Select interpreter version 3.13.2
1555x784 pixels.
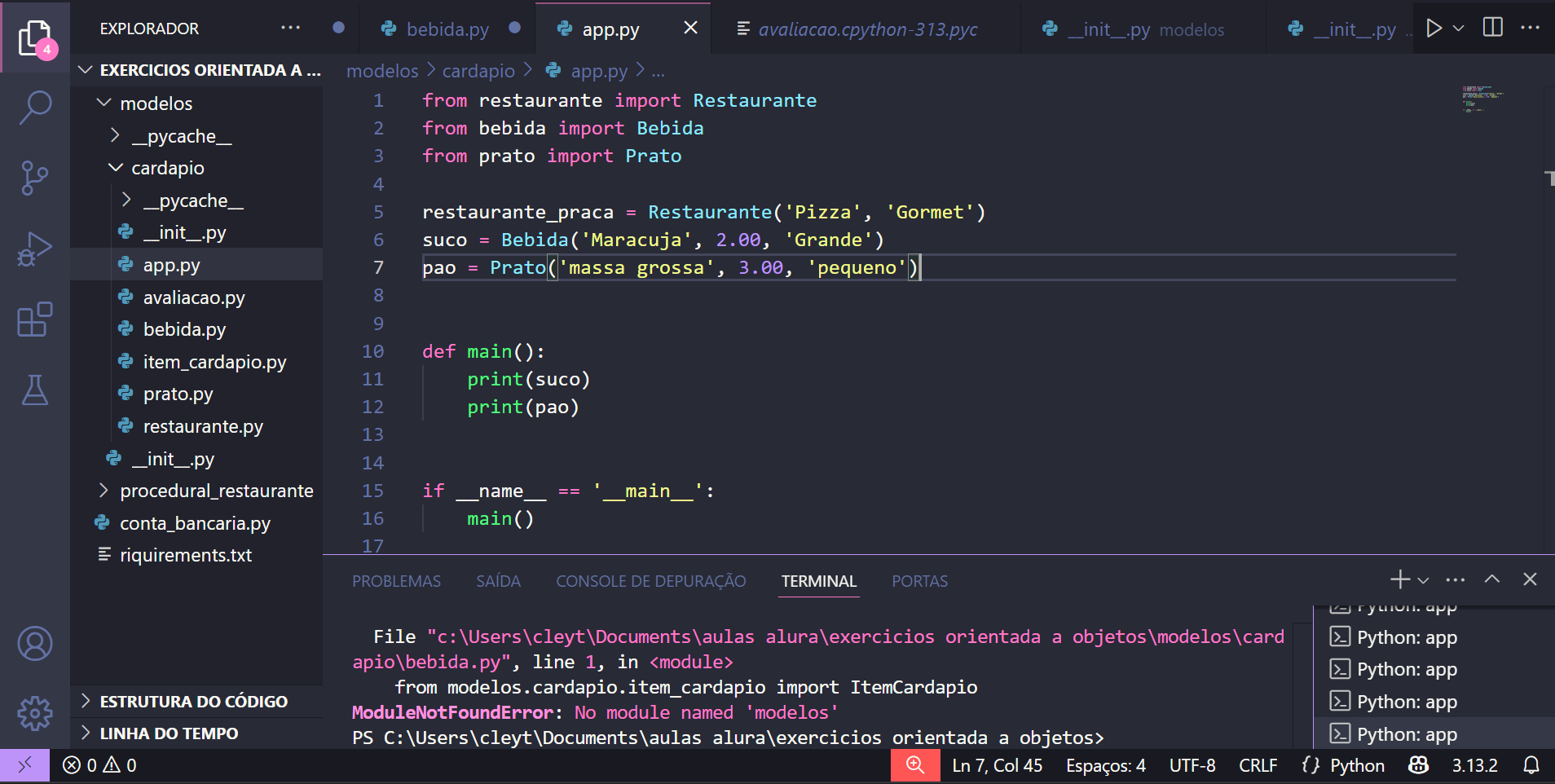pos(1474,765)
